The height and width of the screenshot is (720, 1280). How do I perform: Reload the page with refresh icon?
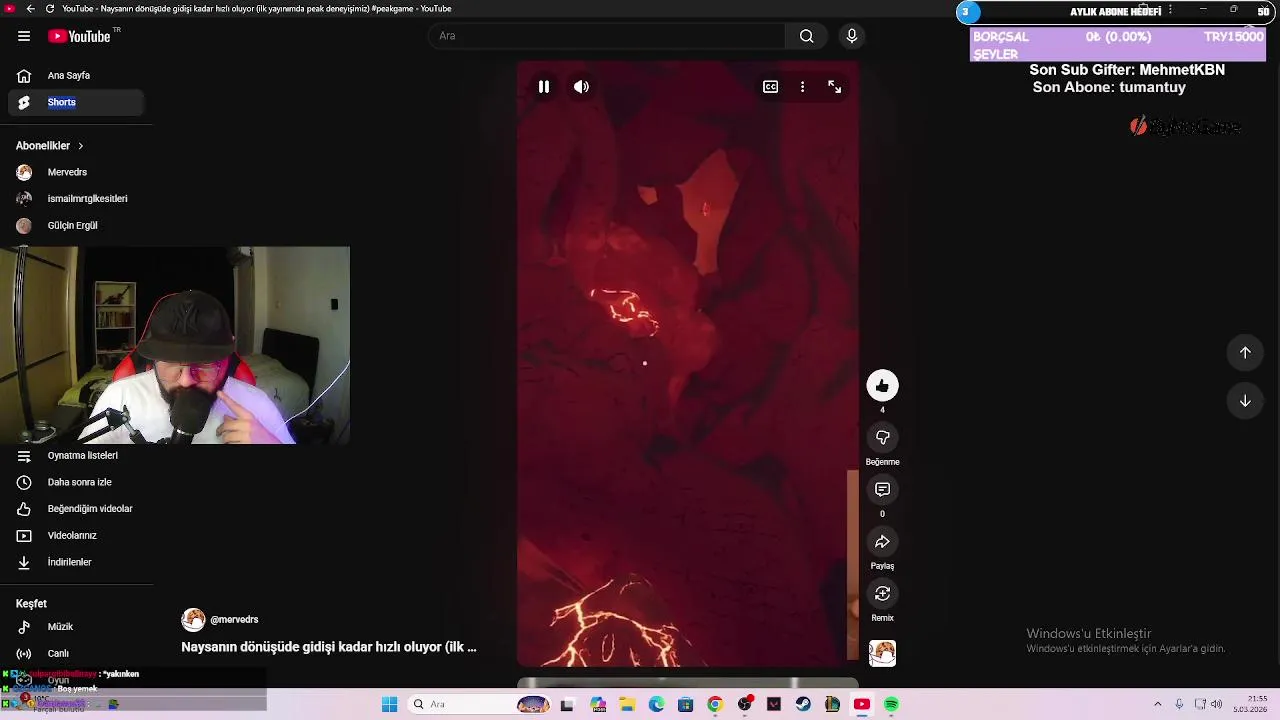coord(50,9)
